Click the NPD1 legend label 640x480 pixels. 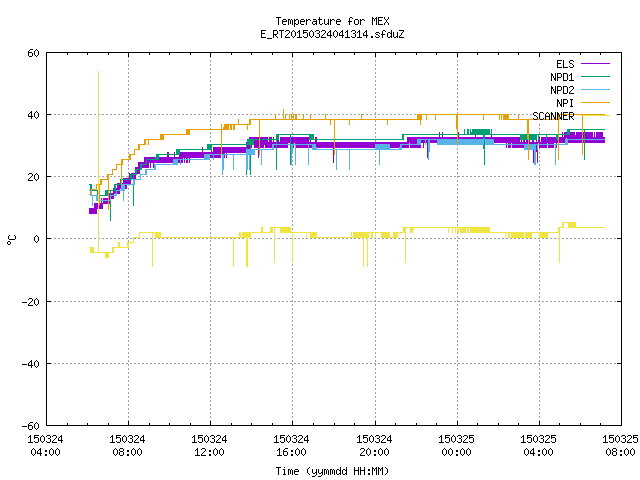(x=562, y=77)
